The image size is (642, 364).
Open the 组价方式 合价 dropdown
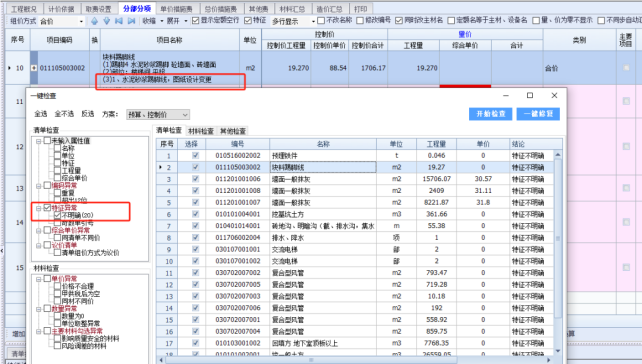(x=62, y=21)
